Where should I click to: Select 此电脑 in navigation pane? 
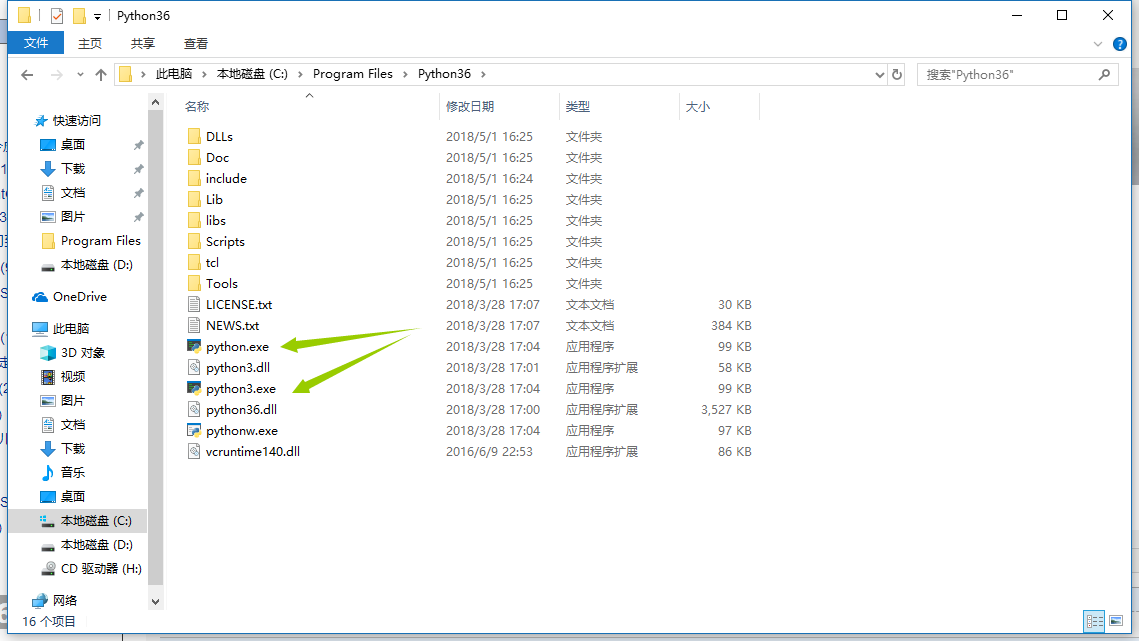[x=70, y=328]
